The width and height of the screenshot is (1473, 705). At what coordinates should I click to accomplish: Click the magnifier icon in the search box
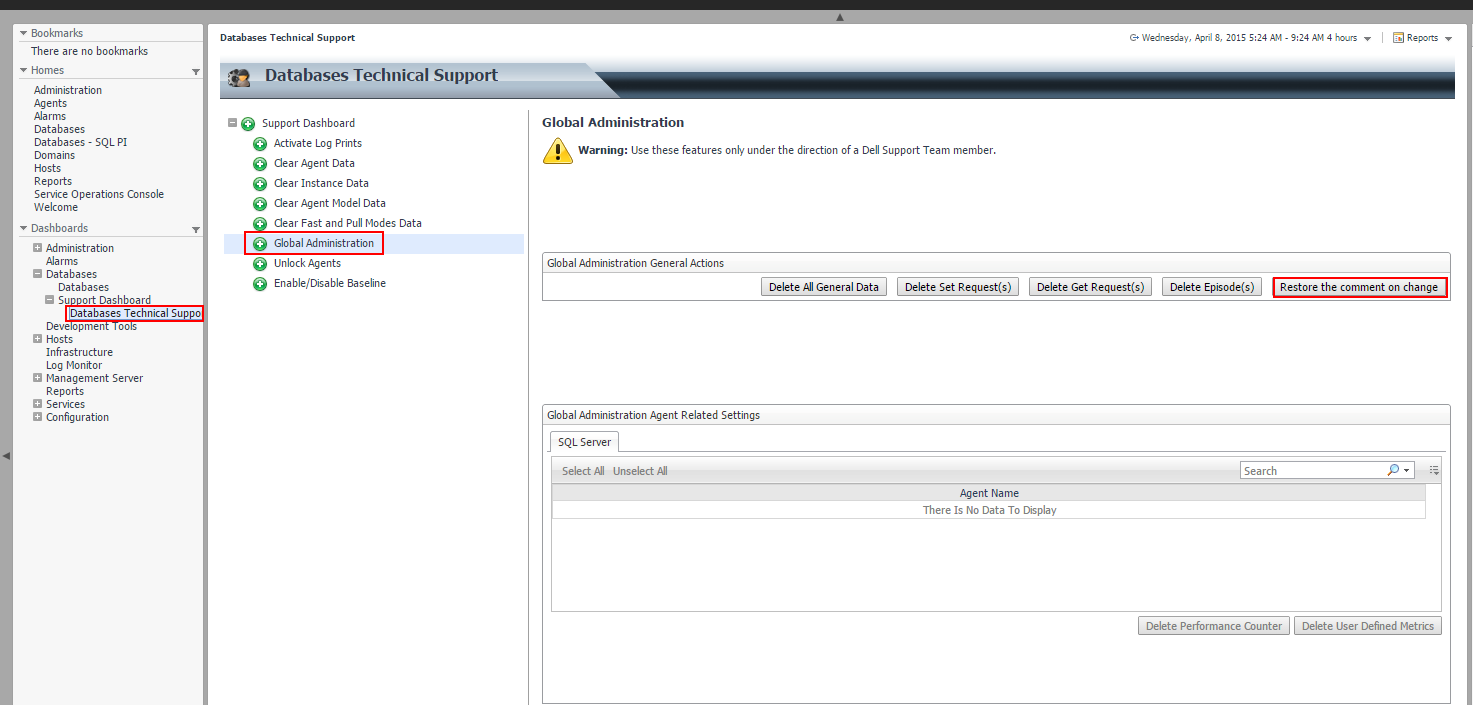(x=1393, y=470)
